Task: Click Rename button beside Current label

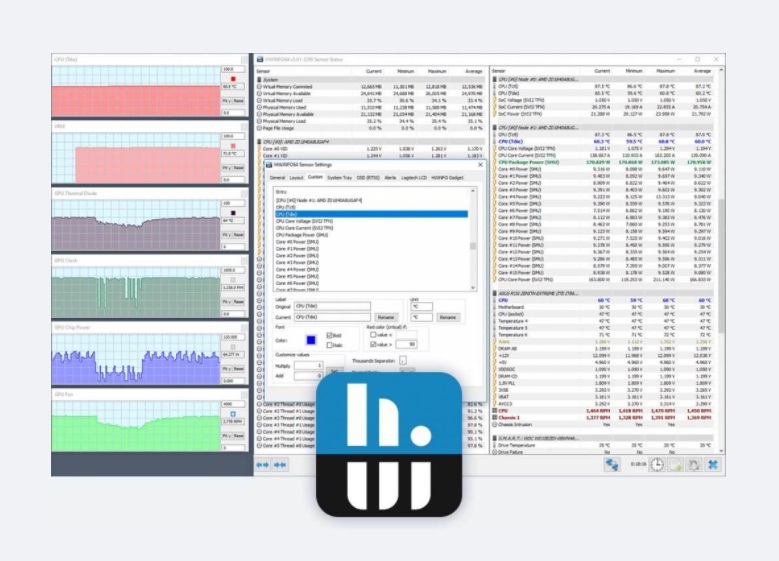Action: point(386,317)
